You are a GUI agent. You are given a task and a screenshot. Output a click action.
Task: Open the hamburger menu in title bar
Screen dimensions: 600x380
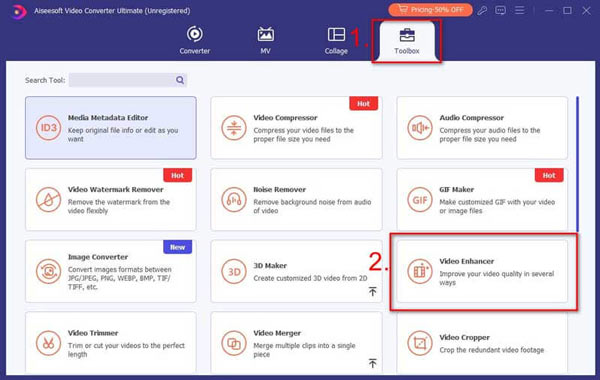pos(519,10)
